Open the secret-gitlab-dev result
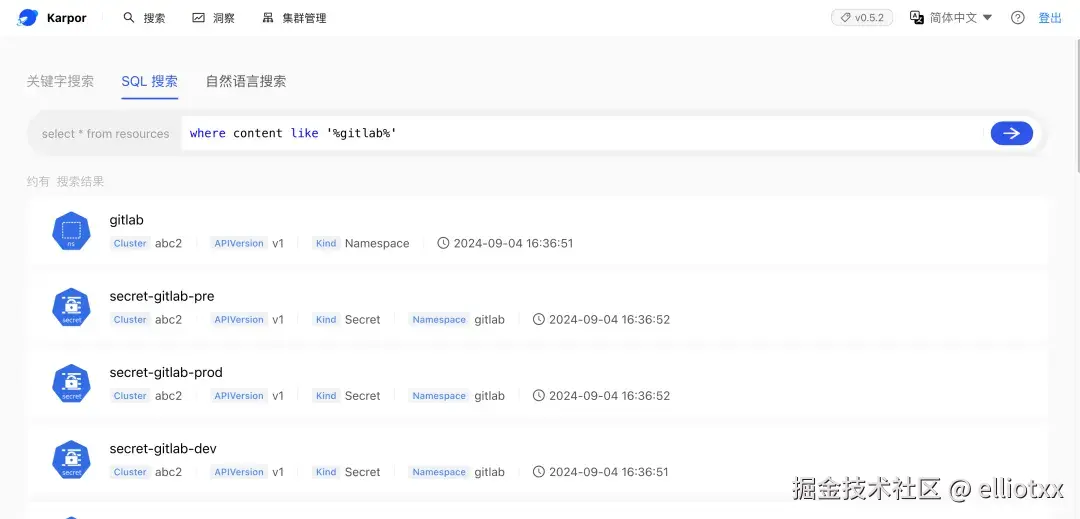1080x519 pixels. tap(163, 449)
